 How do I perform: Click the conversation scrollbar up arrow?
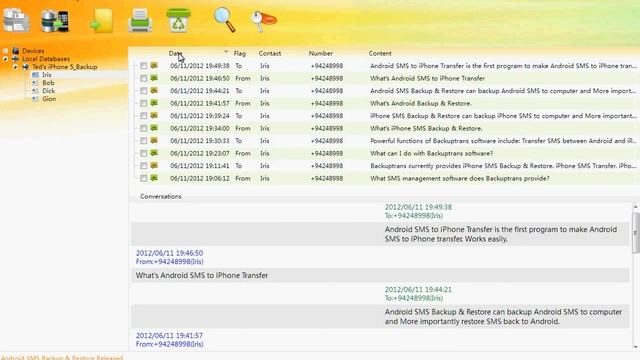click(x=636, y=207)
